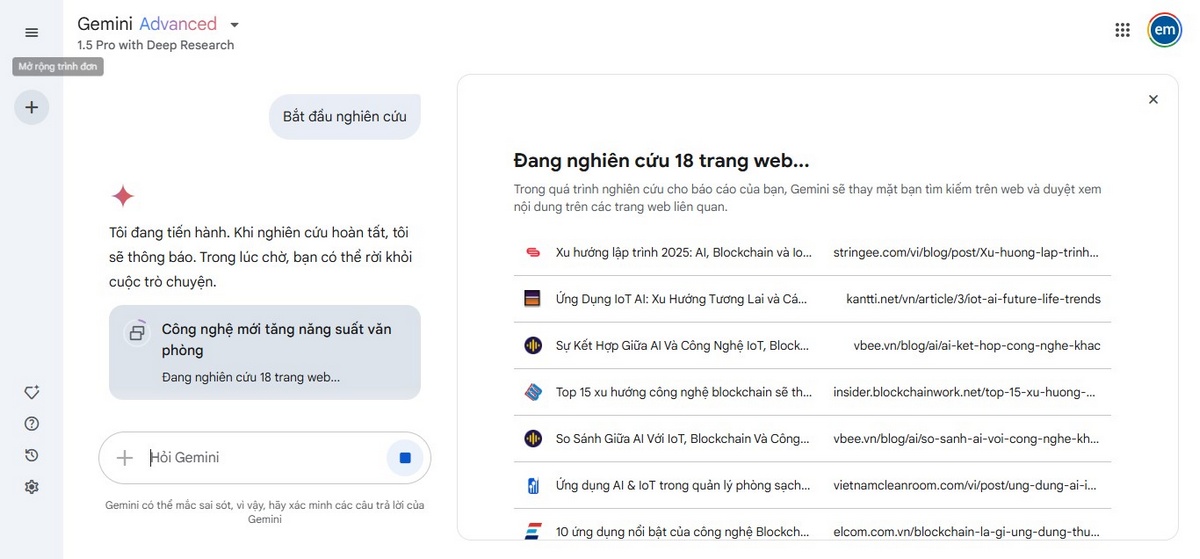Open 'Ứng dụng AI & IoT trong quản lý' source
The image size is (1200, 559).
click(682, 485)
